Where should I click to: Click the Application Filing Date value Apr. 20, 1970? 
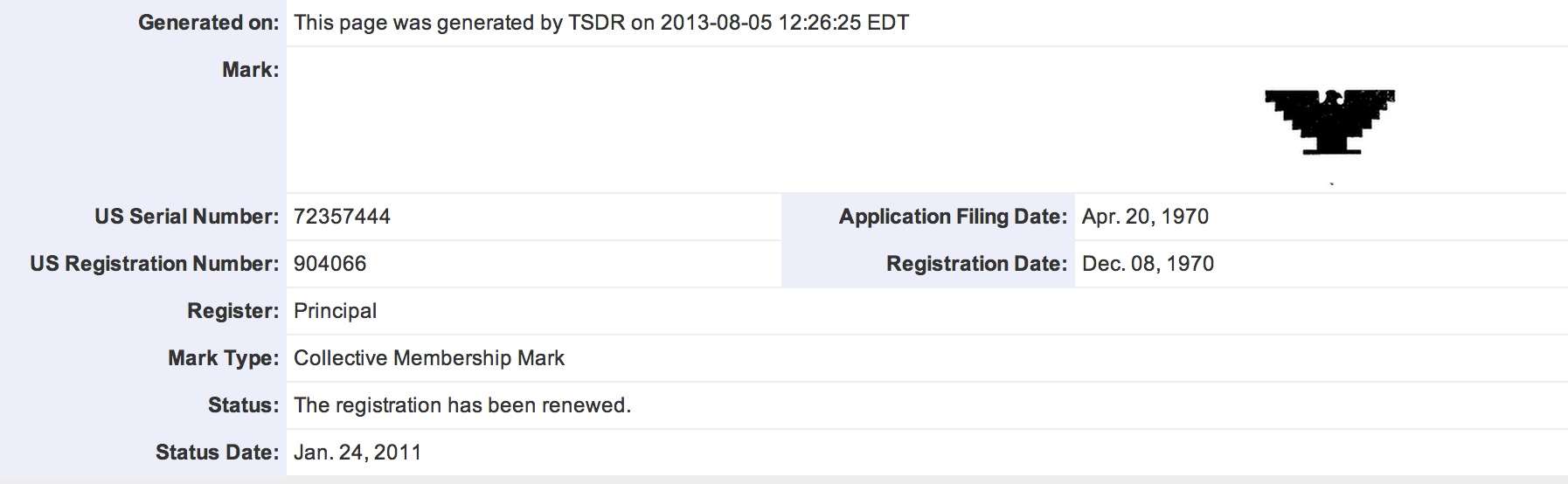coord(1145,217)
